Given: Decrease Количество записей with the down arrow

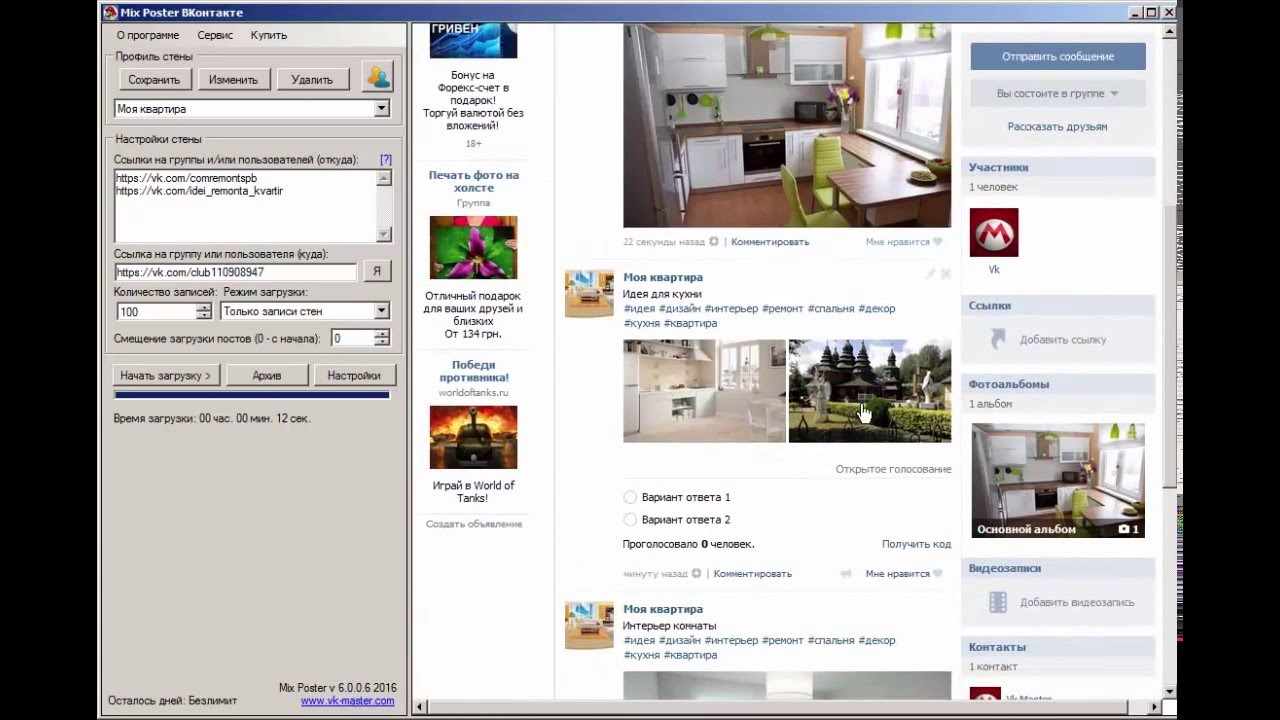Looking at the screenshot, I should tap(204, 315).
